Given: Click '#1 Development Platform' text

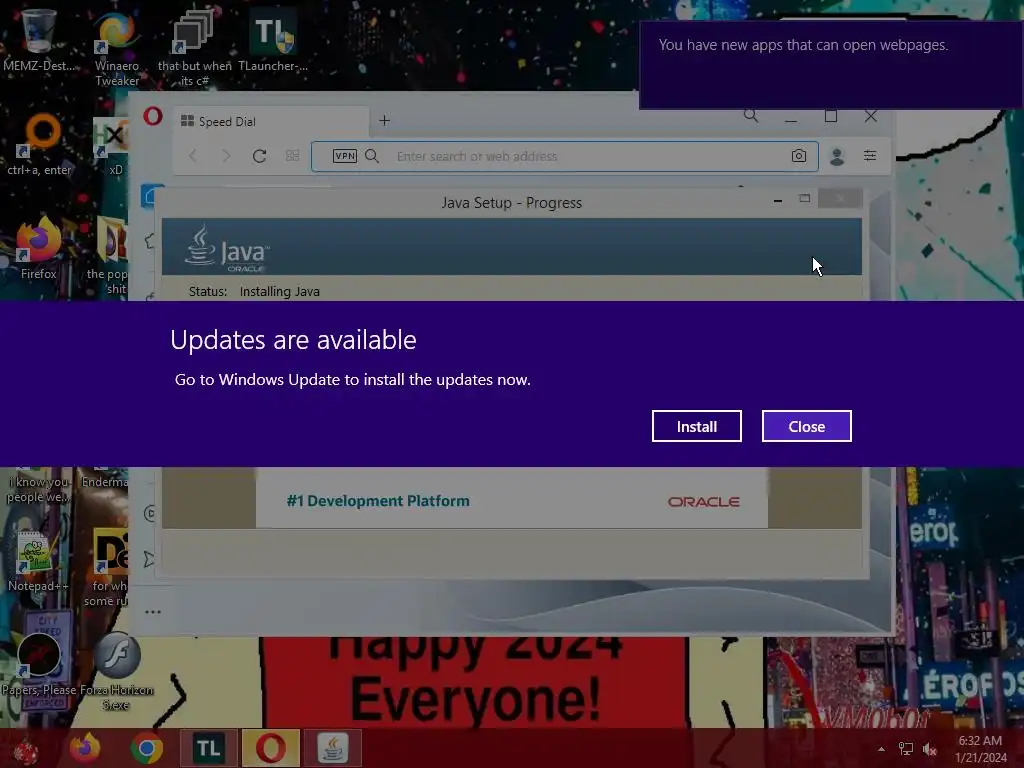Looking at the screenshot, I should (378, 501).
